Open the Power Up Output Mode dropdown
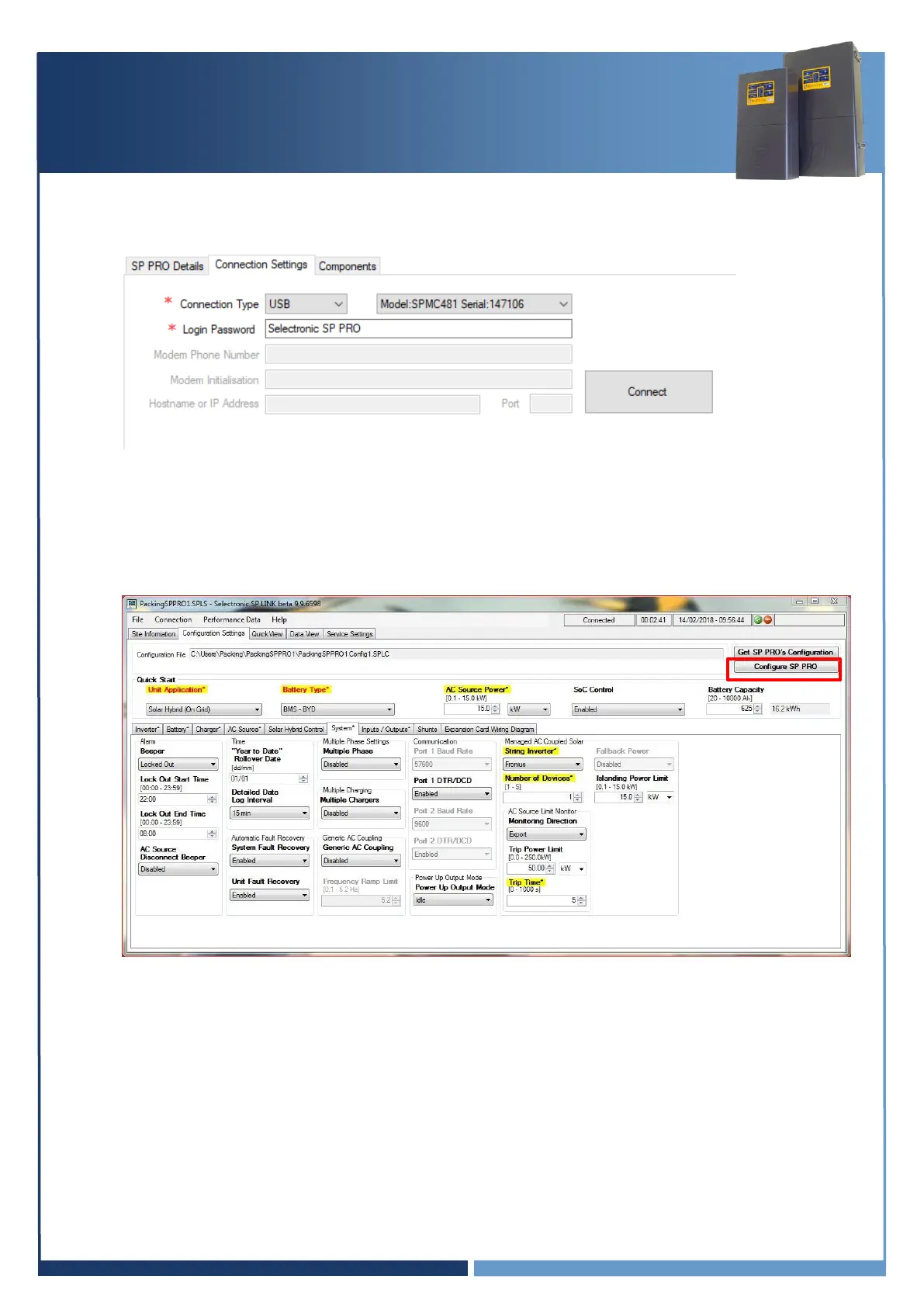The image size is (924, 1307). [454, 900]
